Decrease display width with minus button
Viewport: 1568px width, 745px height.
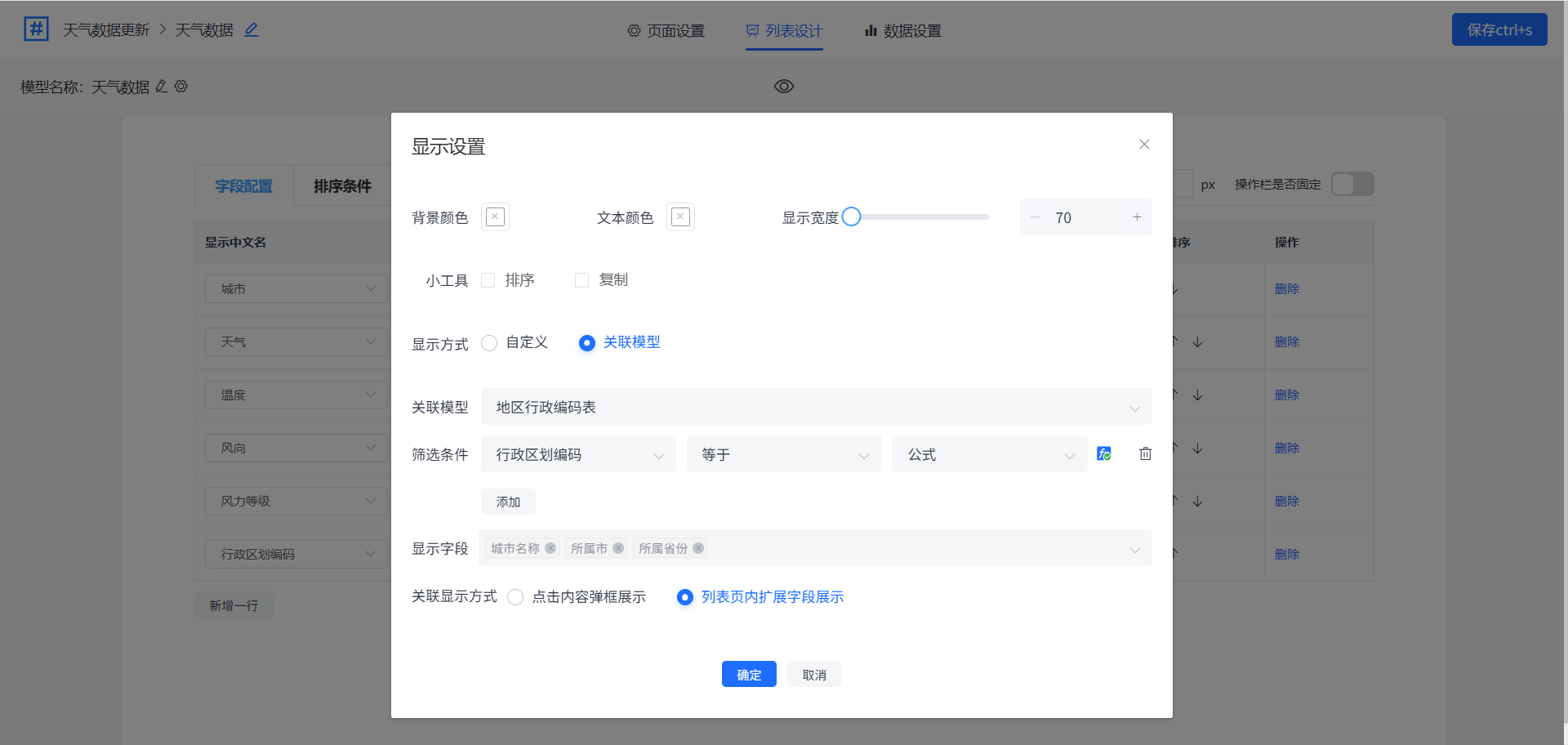coord(1036,217)
